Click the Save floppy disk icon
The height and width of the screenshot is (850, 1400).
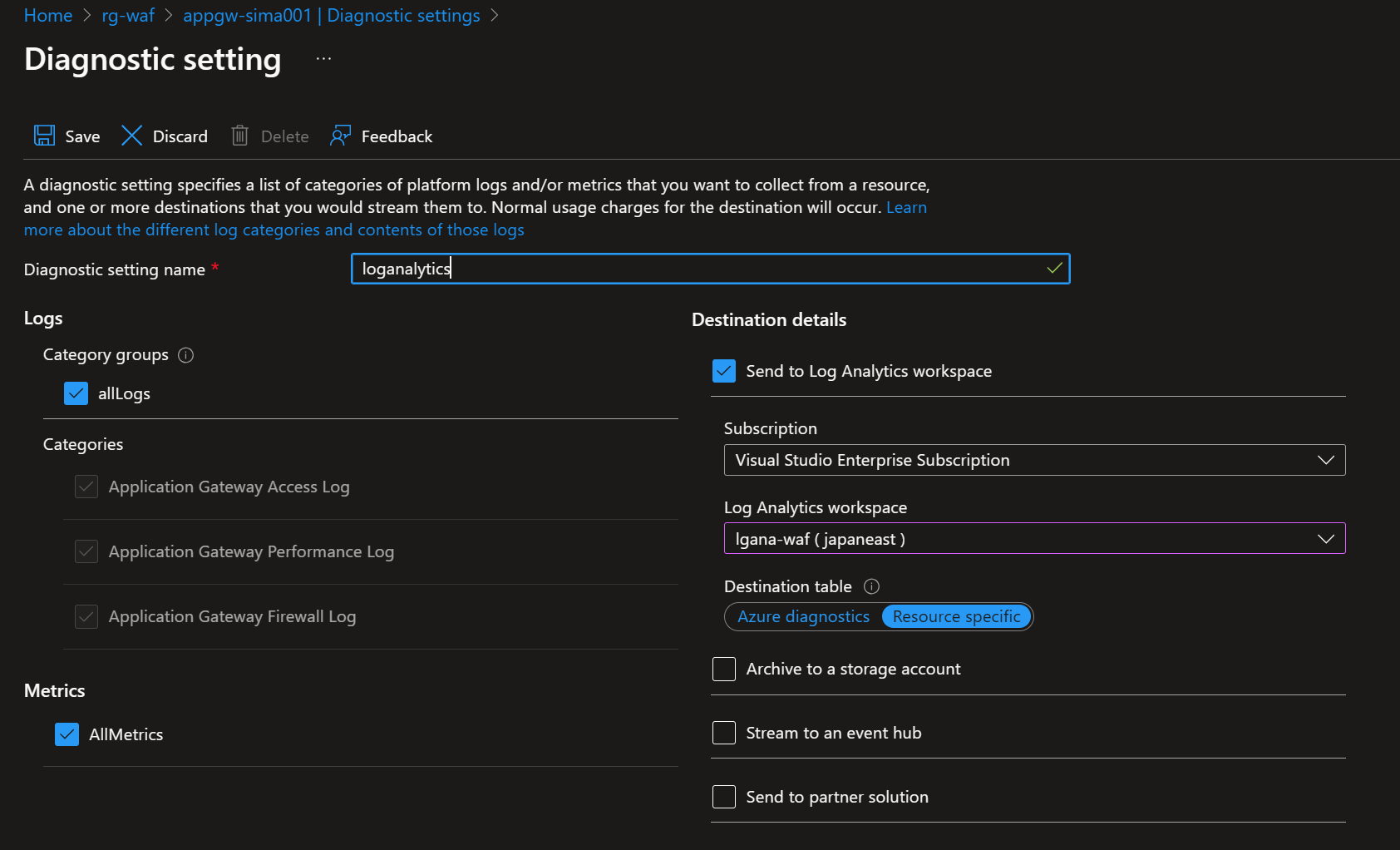click(44, 136)
